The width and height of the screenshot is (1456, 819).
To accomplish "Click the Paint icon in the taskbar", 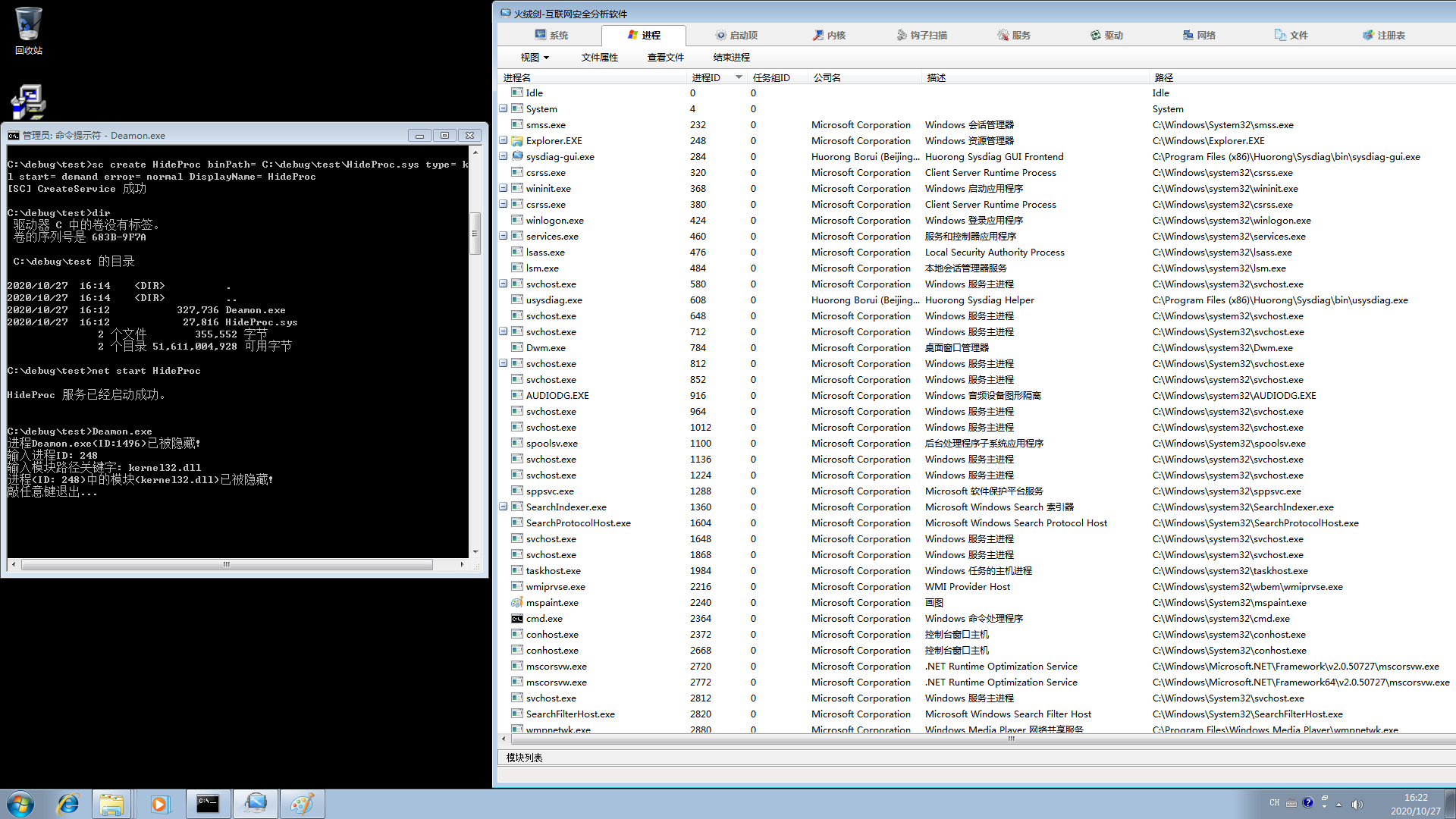I will coord(302,804).
